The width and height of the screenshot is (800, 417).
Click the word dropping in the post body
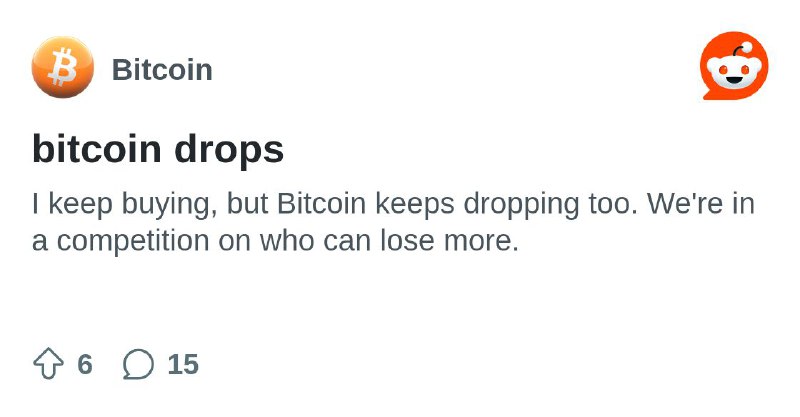click(521, 205)
